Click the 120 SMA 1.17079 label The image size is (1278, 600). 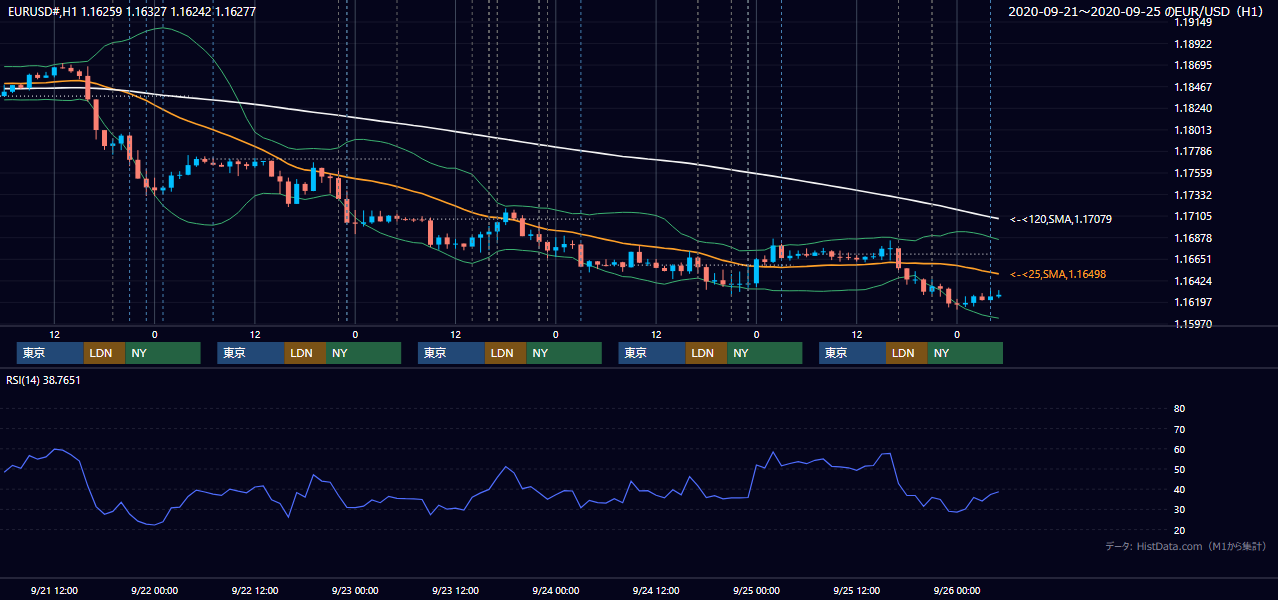click(x=1060, y=219)
